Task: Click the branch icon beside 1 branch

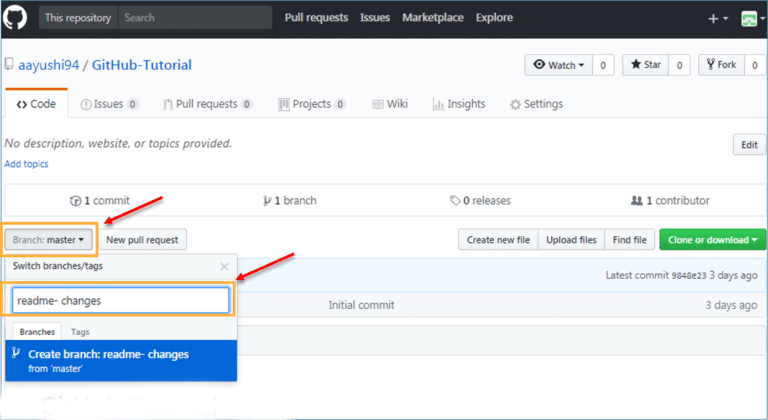Action: pyautogui.click(x=267, y=200)
